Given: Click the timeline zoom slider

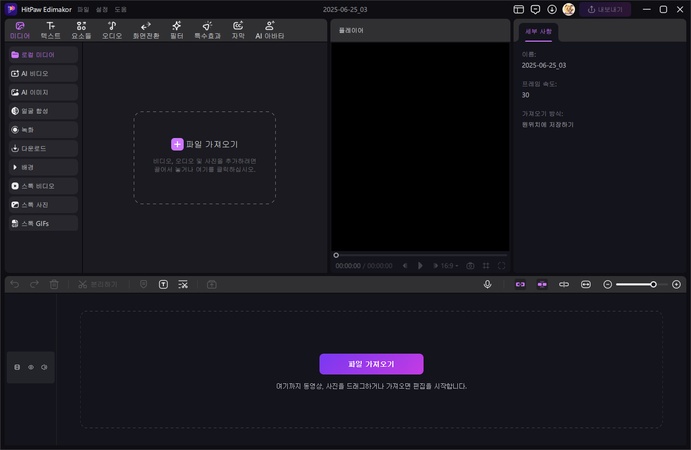Looking at the screenshot, I should [x=636, y=285].
